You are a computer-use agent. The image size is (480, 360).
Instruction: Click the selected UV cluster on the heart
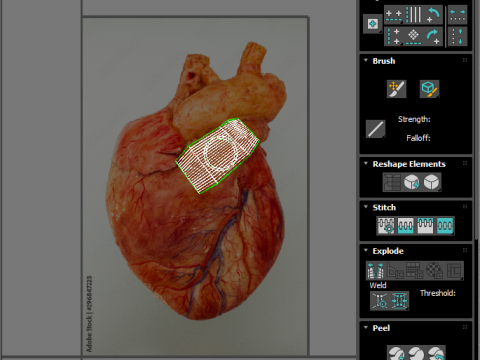pyautogui.click(x=218, y=156)
